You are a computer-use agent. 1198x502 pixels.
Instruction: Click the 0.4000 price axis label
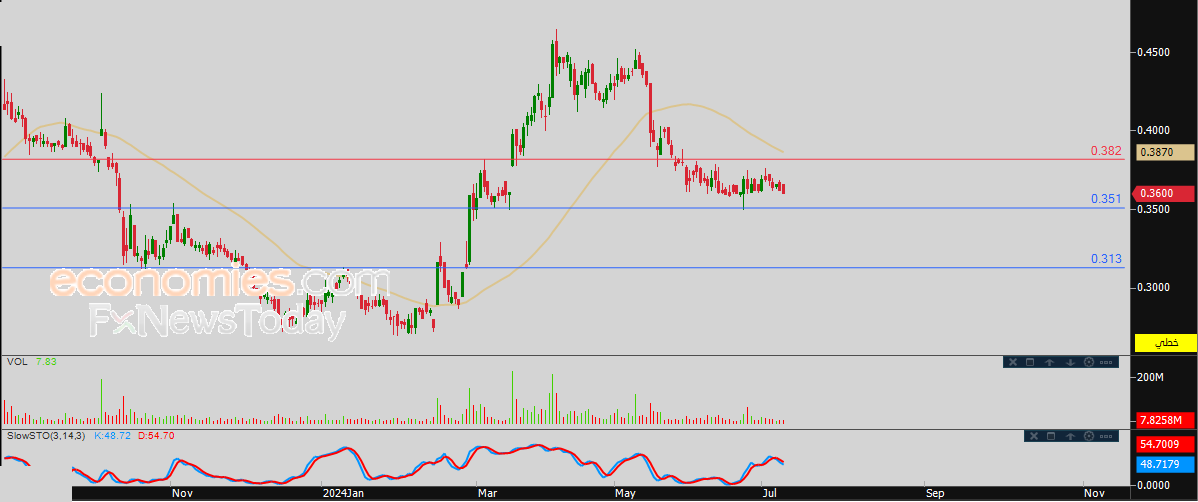[1154, 131]
